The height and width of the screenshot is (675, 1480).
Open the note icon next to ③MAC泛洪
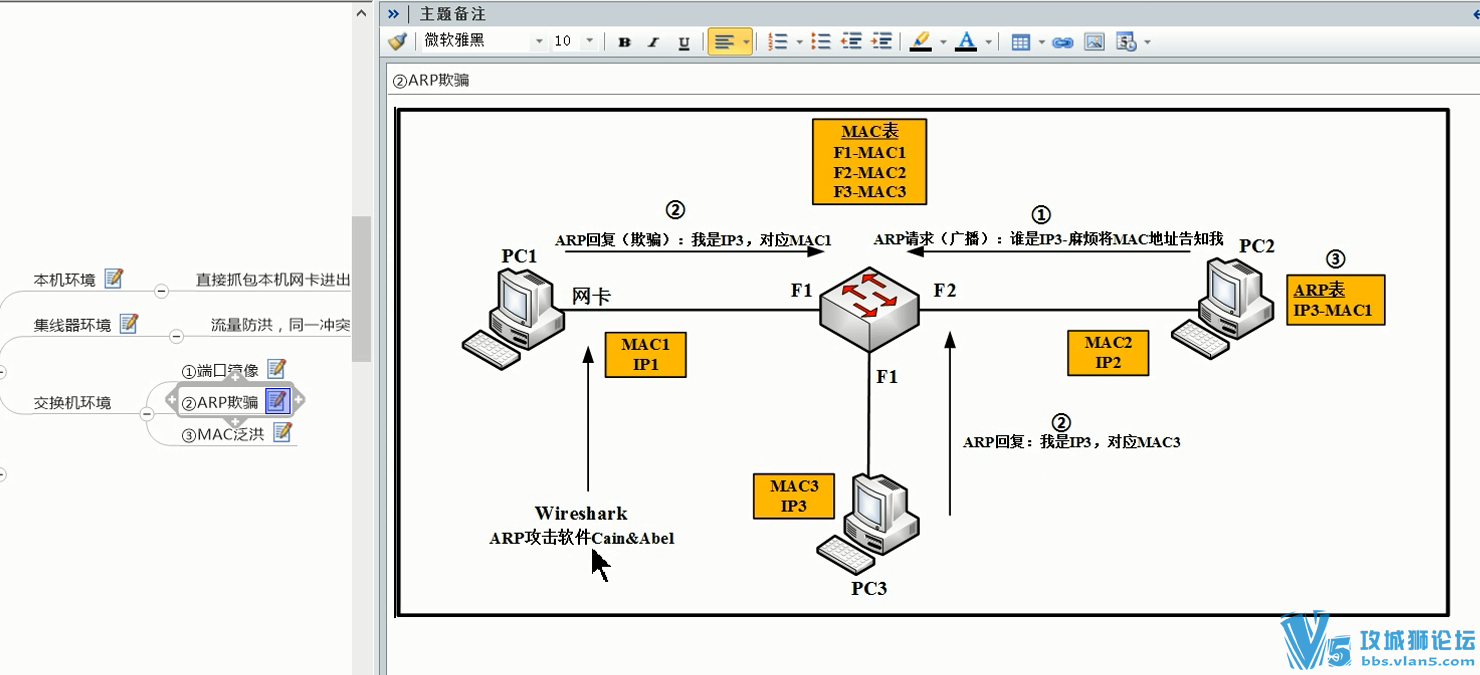[283, 432]
